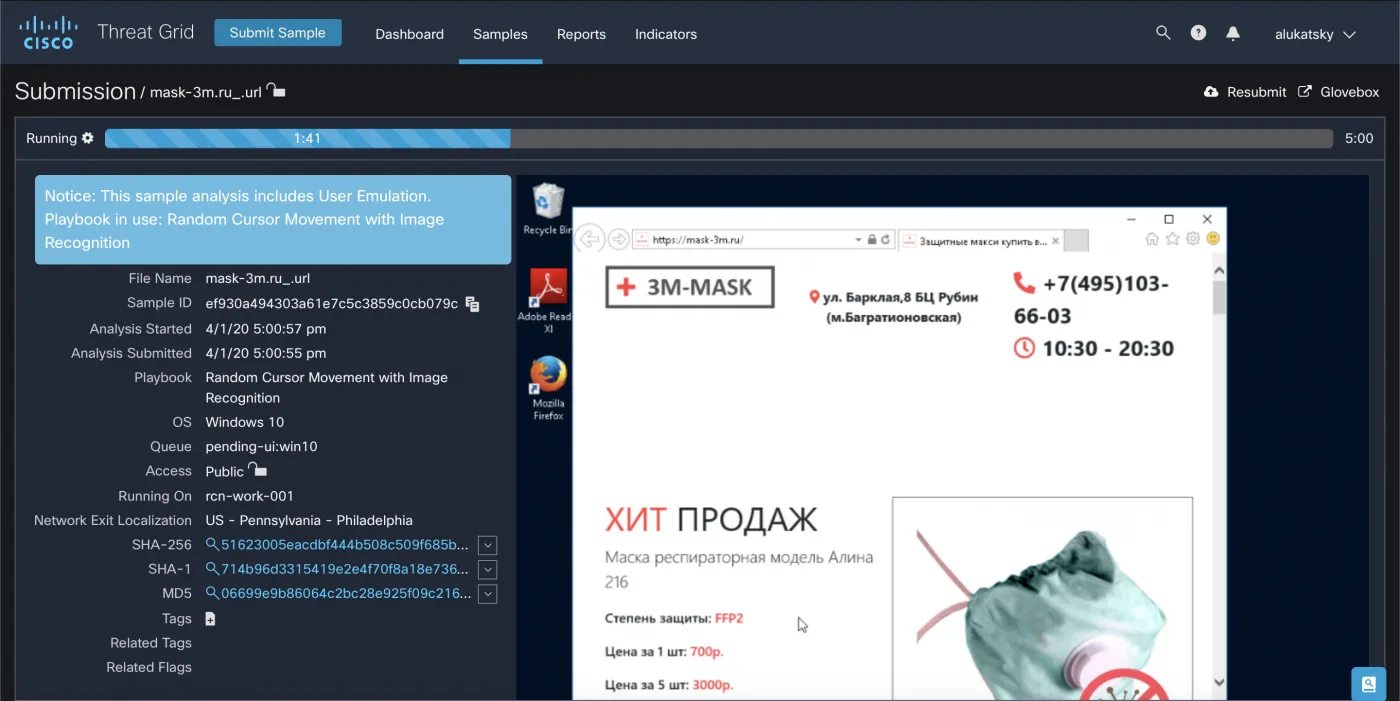Open the alukatsky user menu
The image size is (1400, 701).
click(x=1315, y=34)
